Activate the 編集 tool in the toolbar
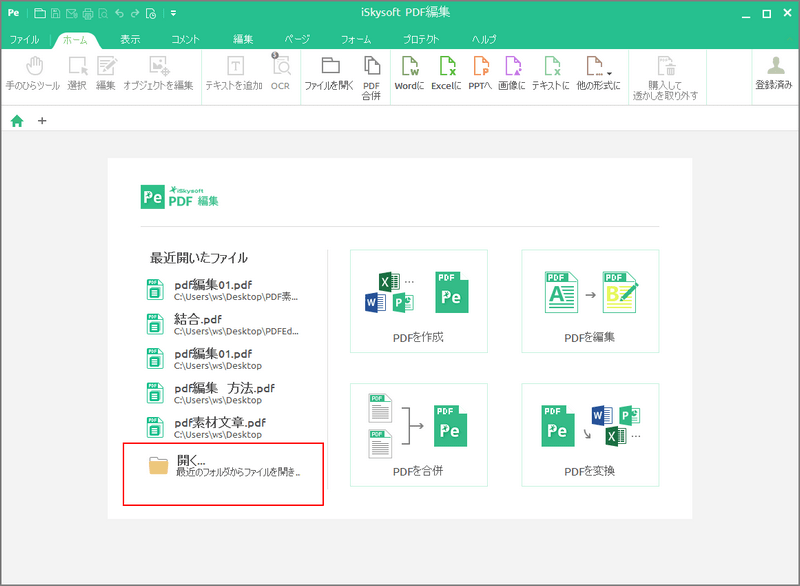 pyautogui.click(x=106, y=74)
